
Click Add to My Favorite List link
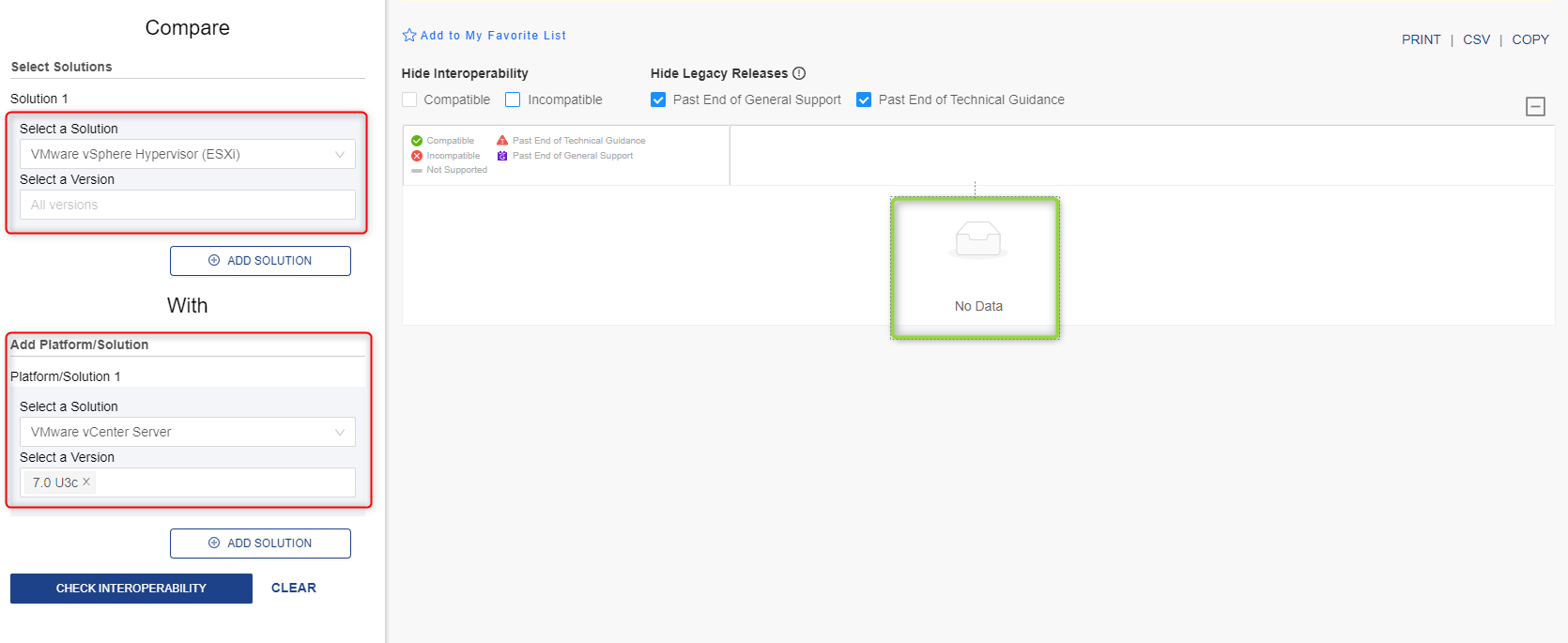[493, 36]
